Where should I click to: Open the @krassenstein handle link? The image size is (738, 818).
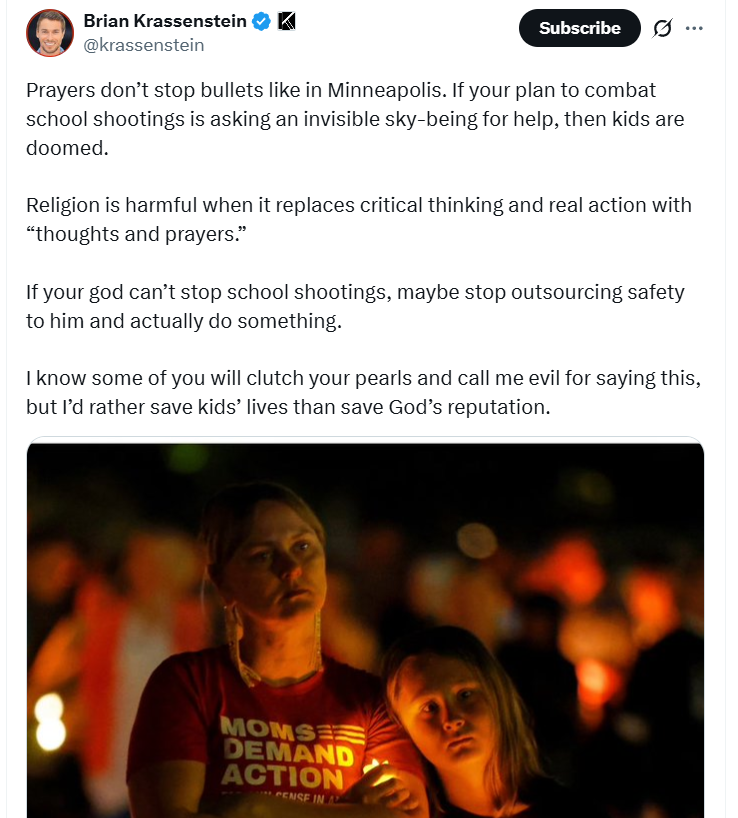(x=144, y=45)
